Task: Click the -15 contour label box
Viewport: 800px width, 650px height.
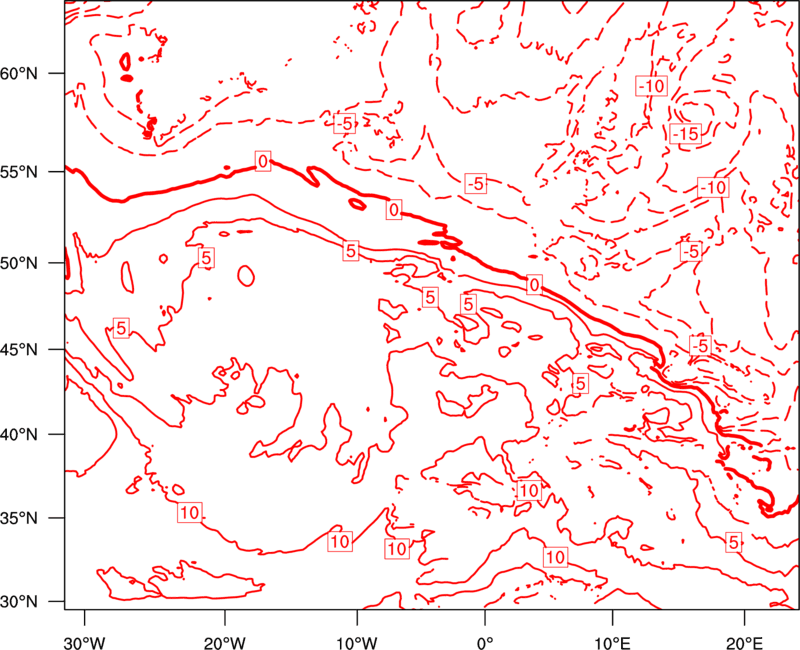Action: point(685,134)
